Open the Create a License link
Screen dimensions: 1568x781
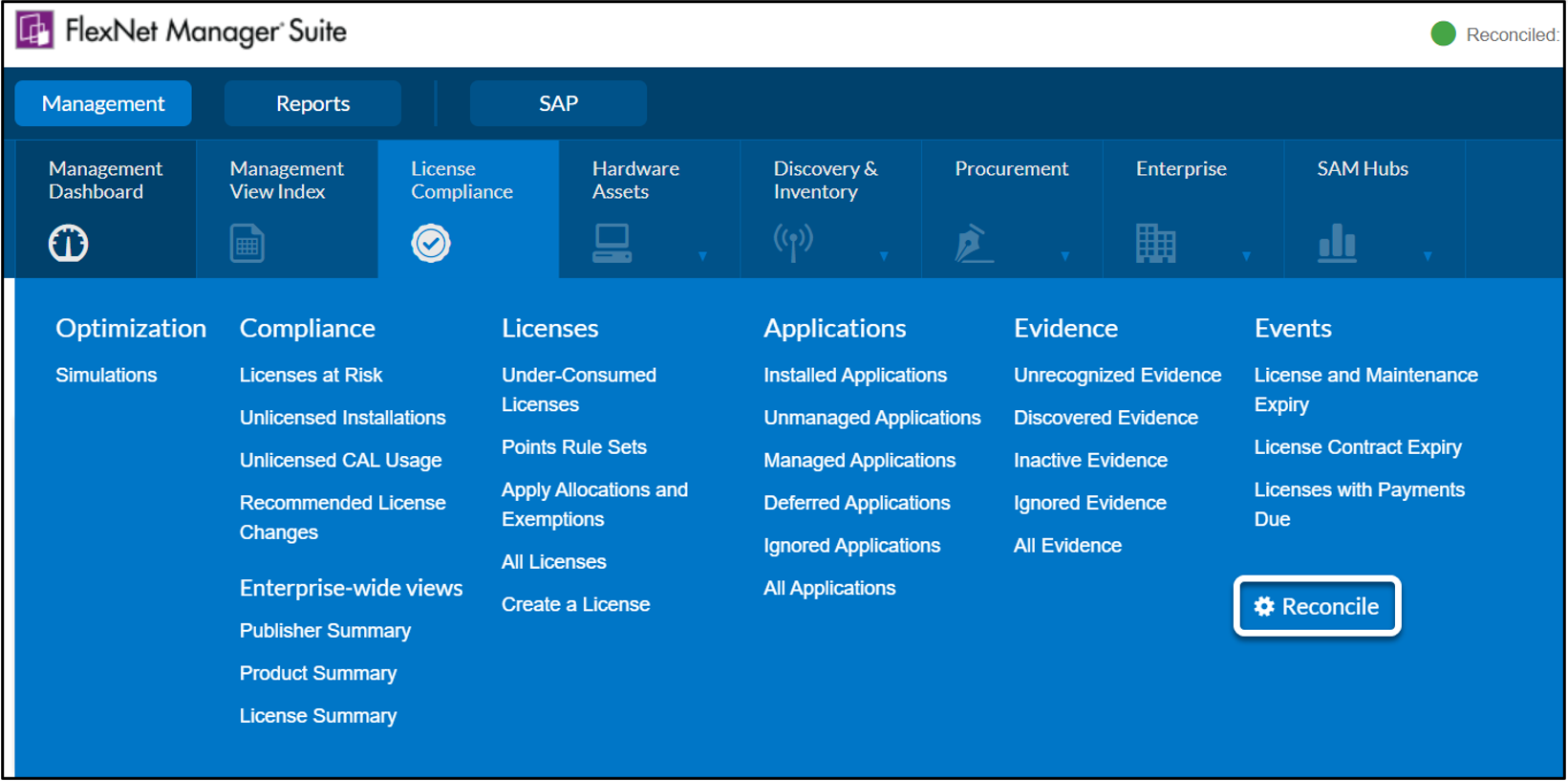tap(575, 604)
